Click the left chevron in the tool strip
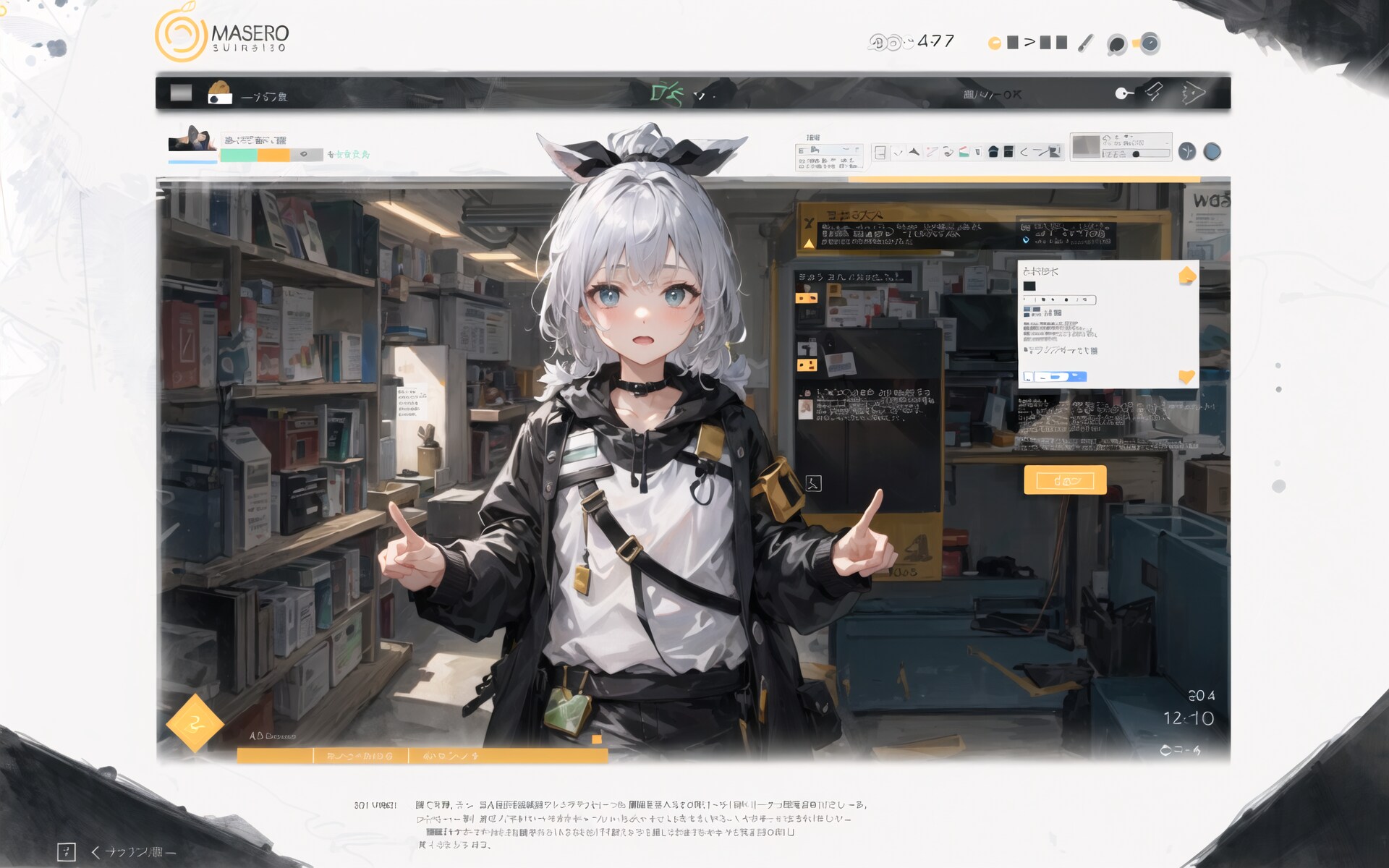Viewport: 1389px width, 868px height. [x=1024, y=152]
